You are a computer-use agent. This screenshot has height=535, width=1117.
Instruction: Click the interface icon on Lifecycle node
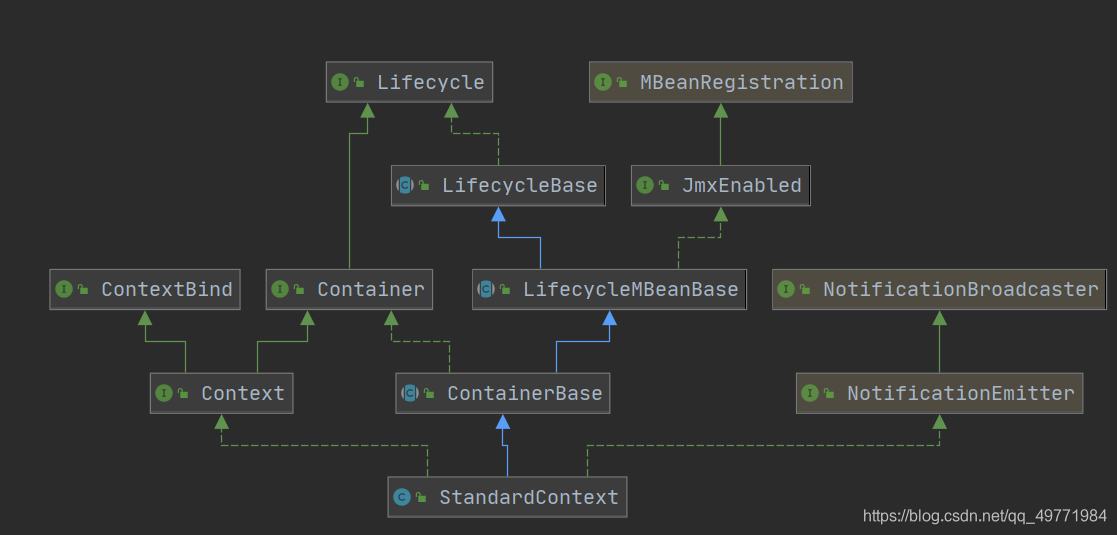340,82
